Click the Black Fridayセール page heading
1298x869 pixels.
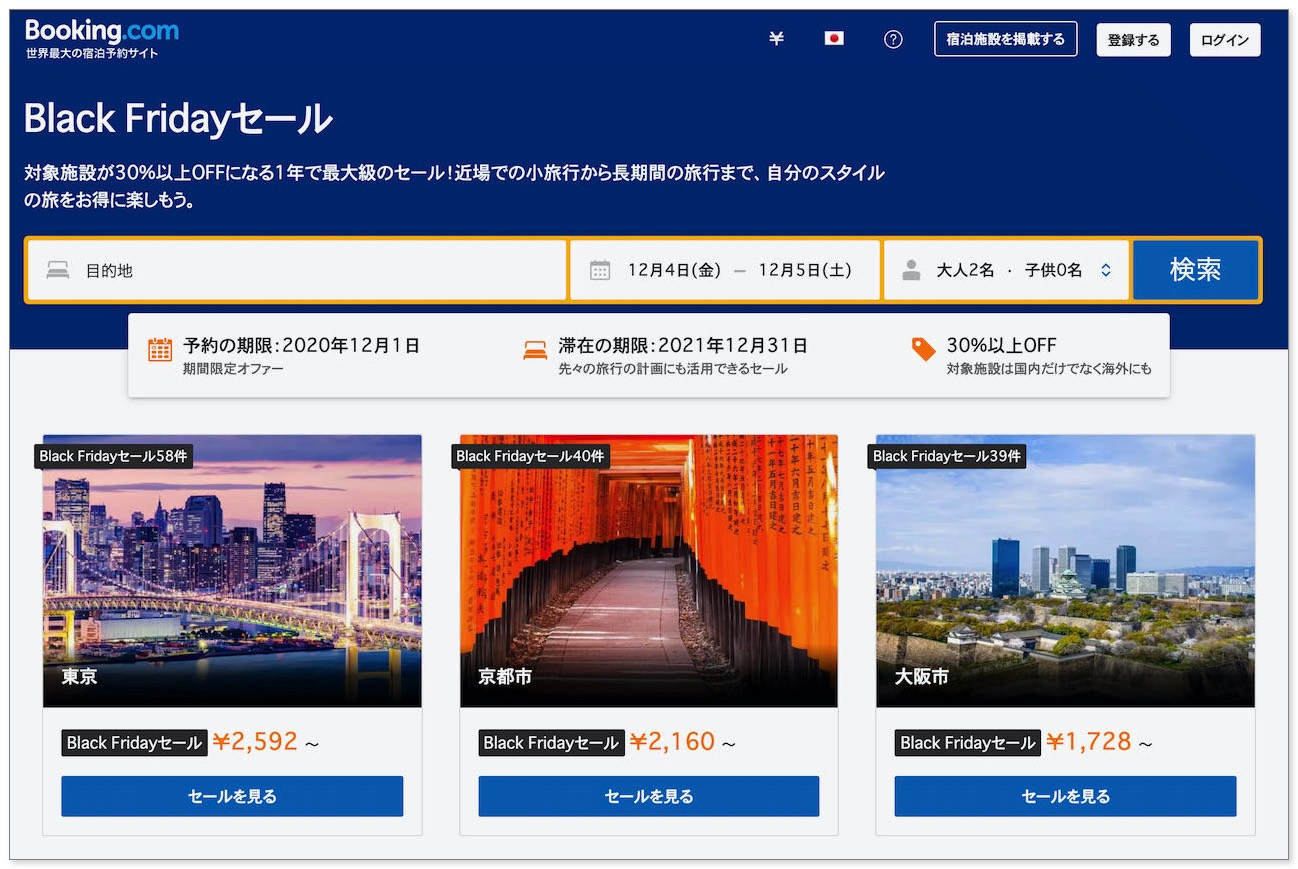point(178,119)
